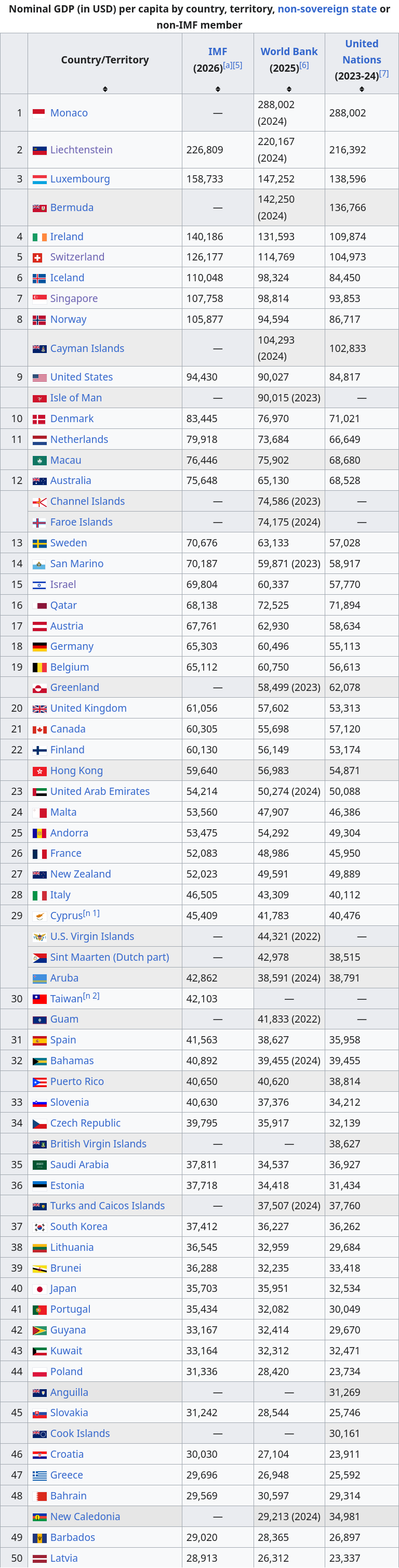The image size is (399, 1568).
Task: Open the non-sovereign state link in caption
Action: point(327,9)
